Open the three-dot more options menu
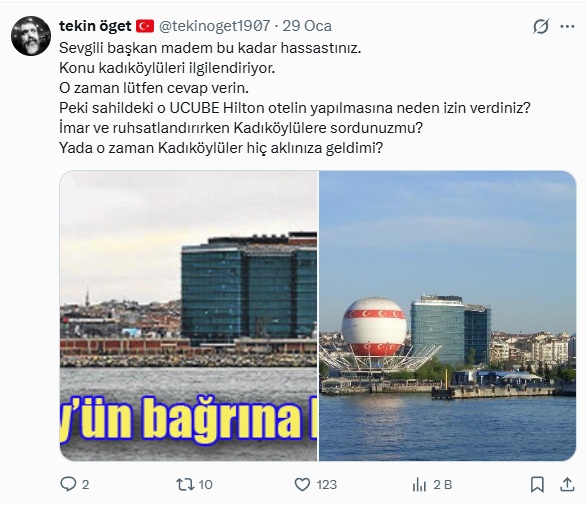Image resolution: width=586 pixels, height=505 pixels. coord(567,27)
